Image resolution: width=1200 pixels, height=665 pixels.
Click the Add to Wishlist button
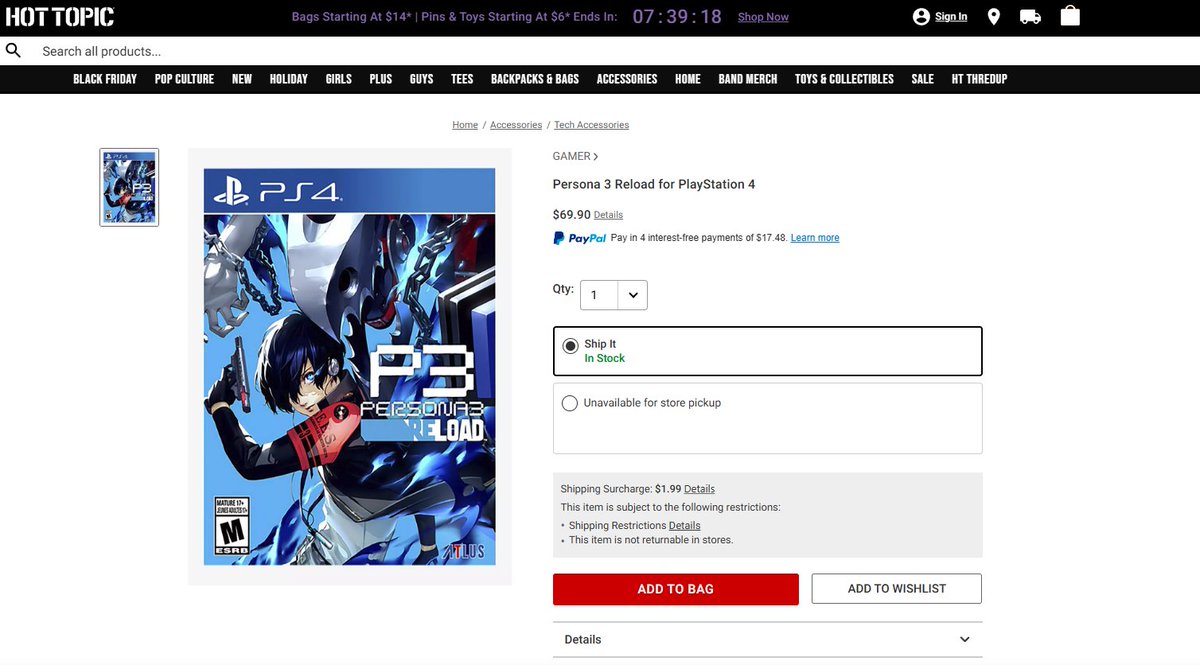pyautogui.click(x=897, y=589)
